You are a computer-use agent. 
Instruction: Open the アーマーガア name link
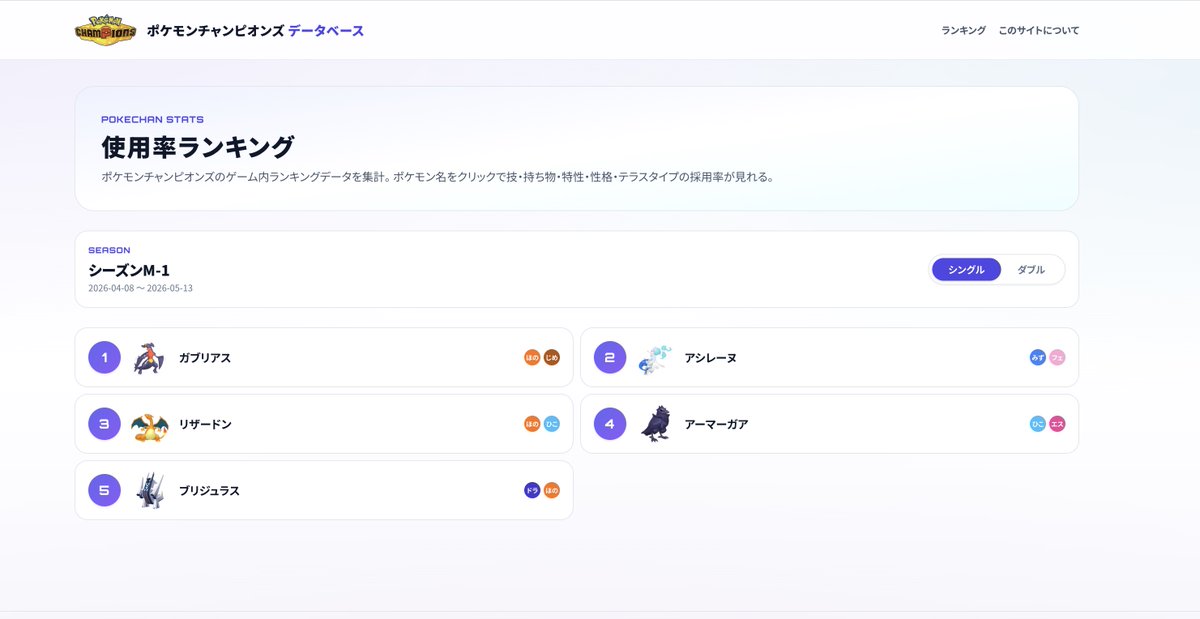pyautogui.click(x=717, y=425)
